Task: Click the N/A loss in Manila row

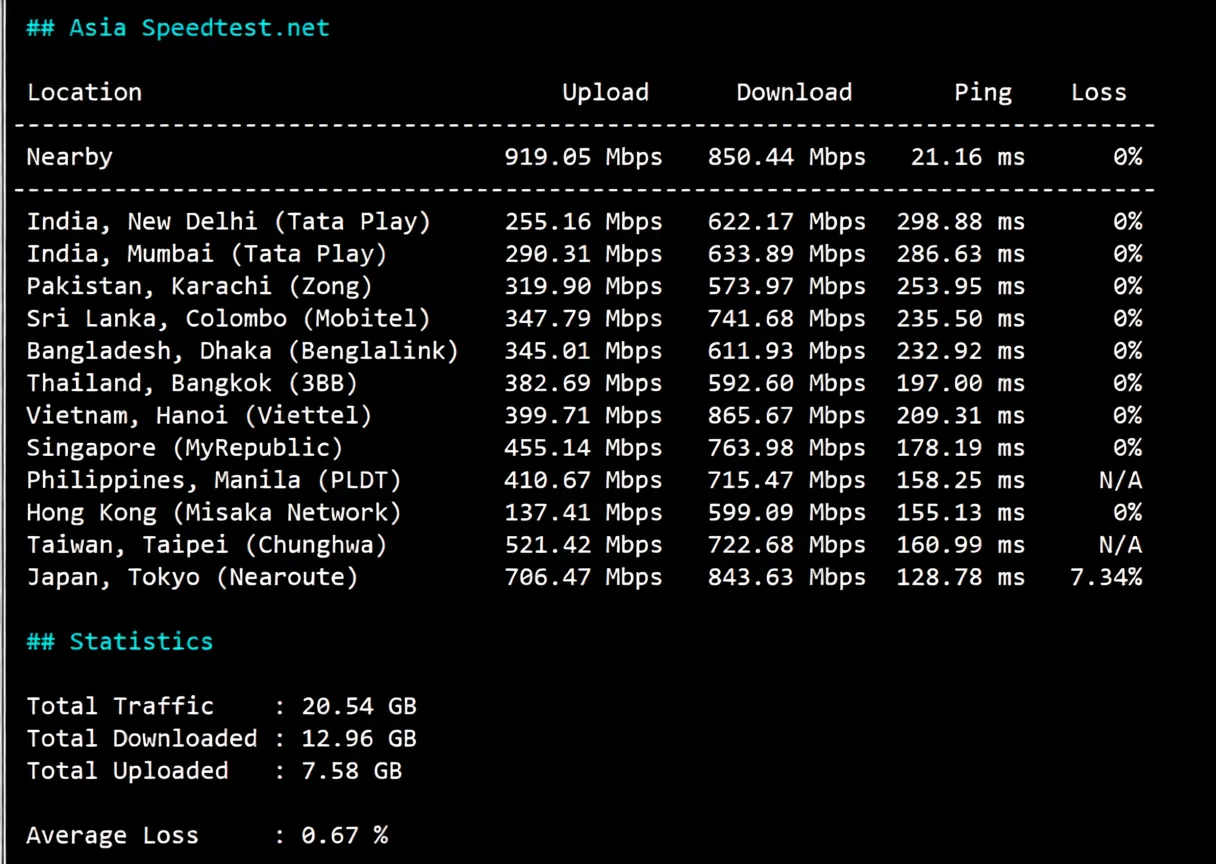Action: click(1120, 481)
